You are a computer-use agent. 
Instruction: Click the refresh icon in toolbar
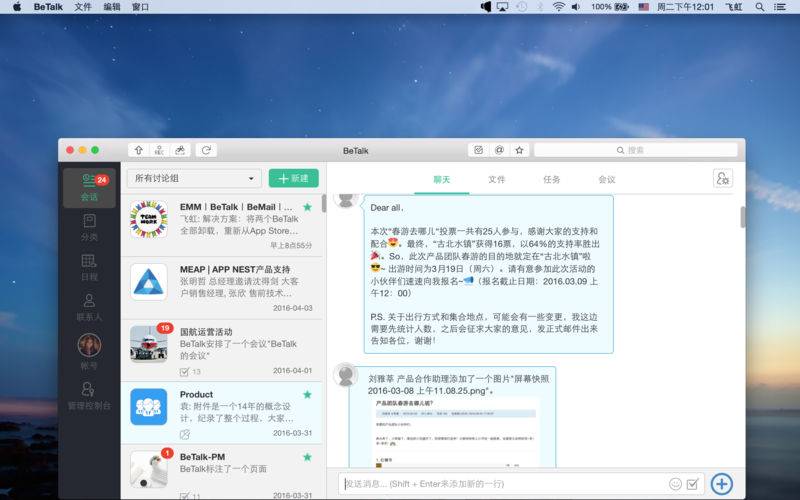tap(206, 150)
